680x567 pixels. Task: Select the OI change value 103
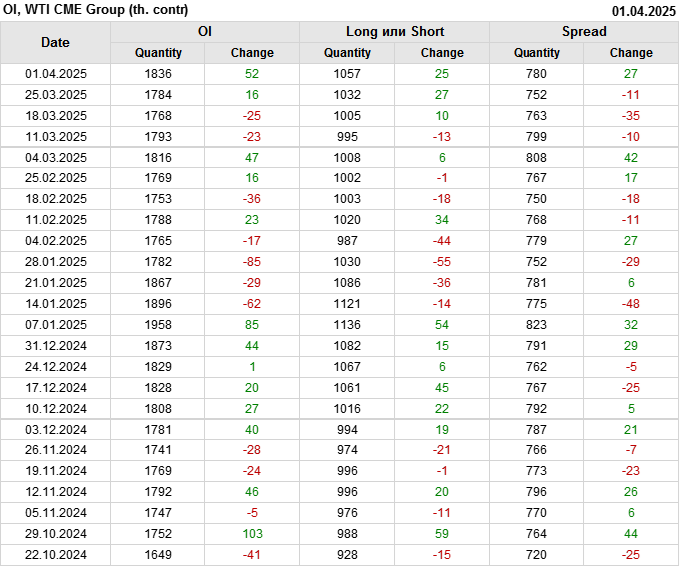tap(252, 534)
